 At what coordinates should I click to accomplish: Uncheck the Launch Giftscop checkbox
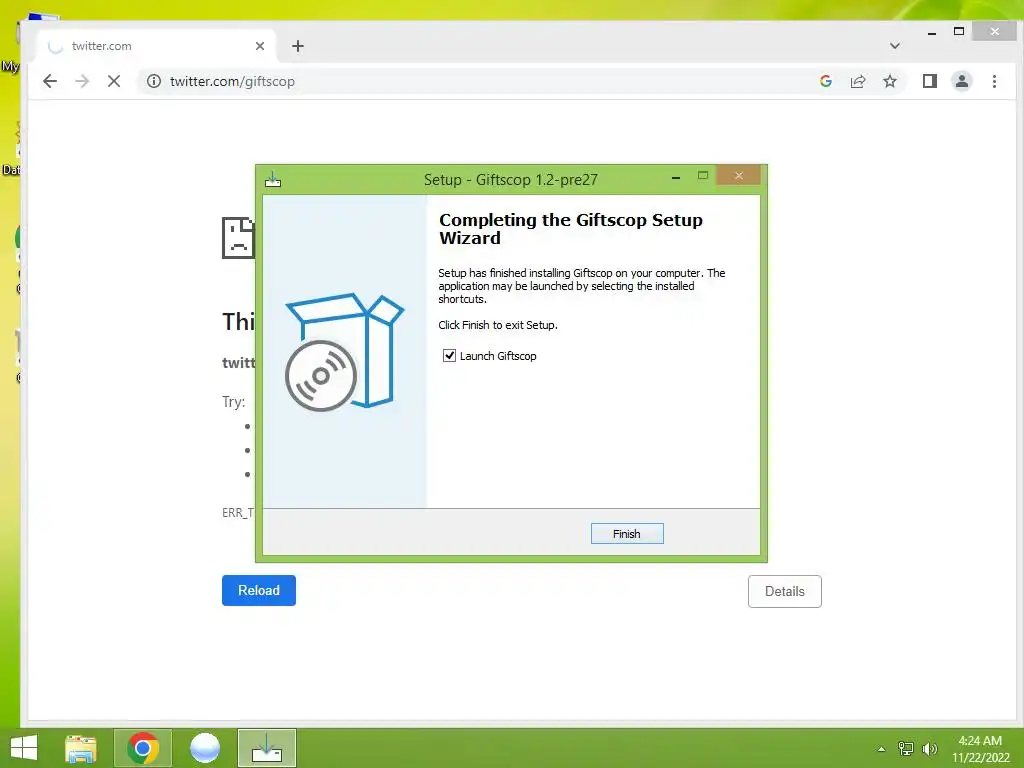[x=449, y=355]
